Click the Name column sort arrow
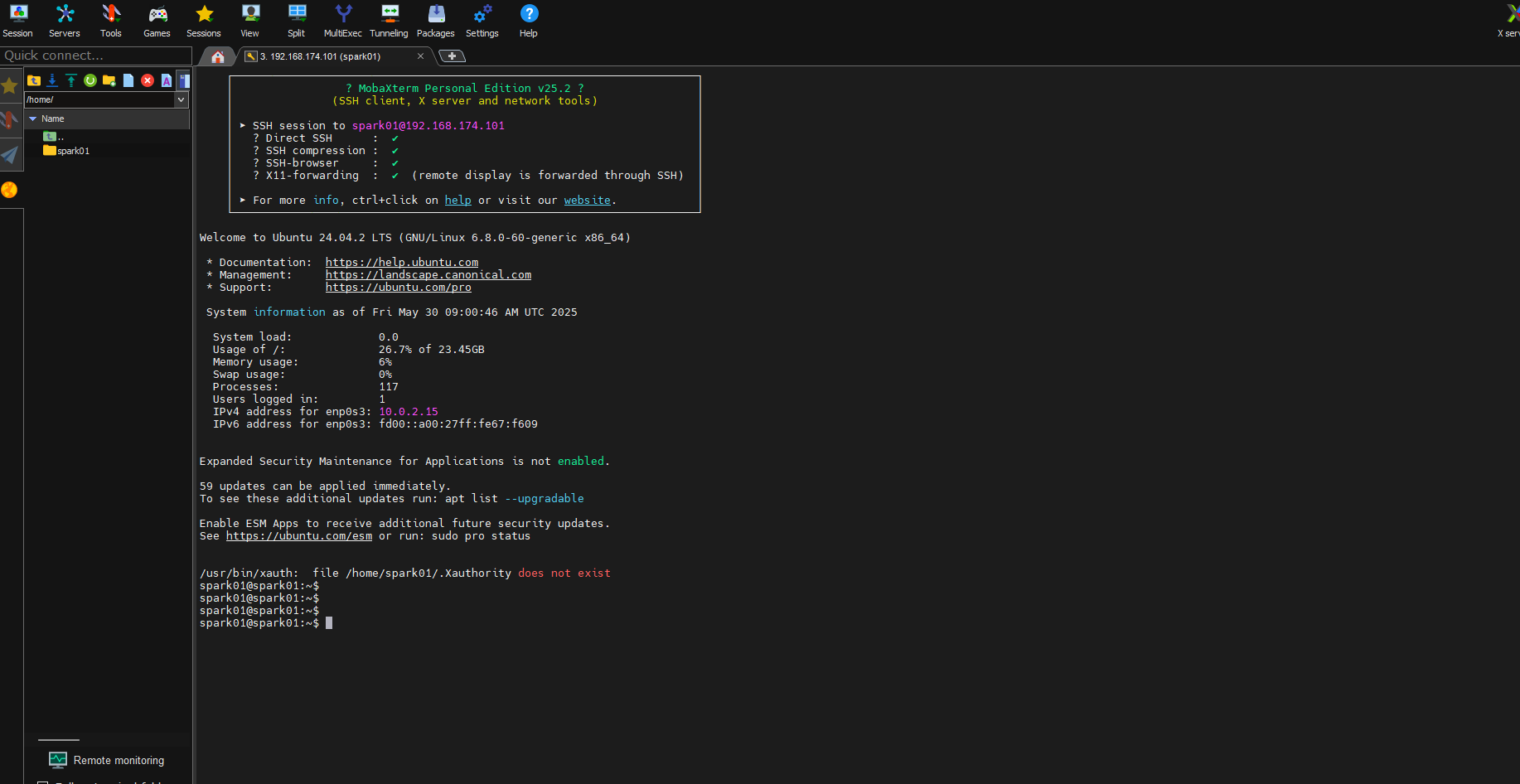The width and height of the screenshot is (1520, 784). [x=33, y=119]
